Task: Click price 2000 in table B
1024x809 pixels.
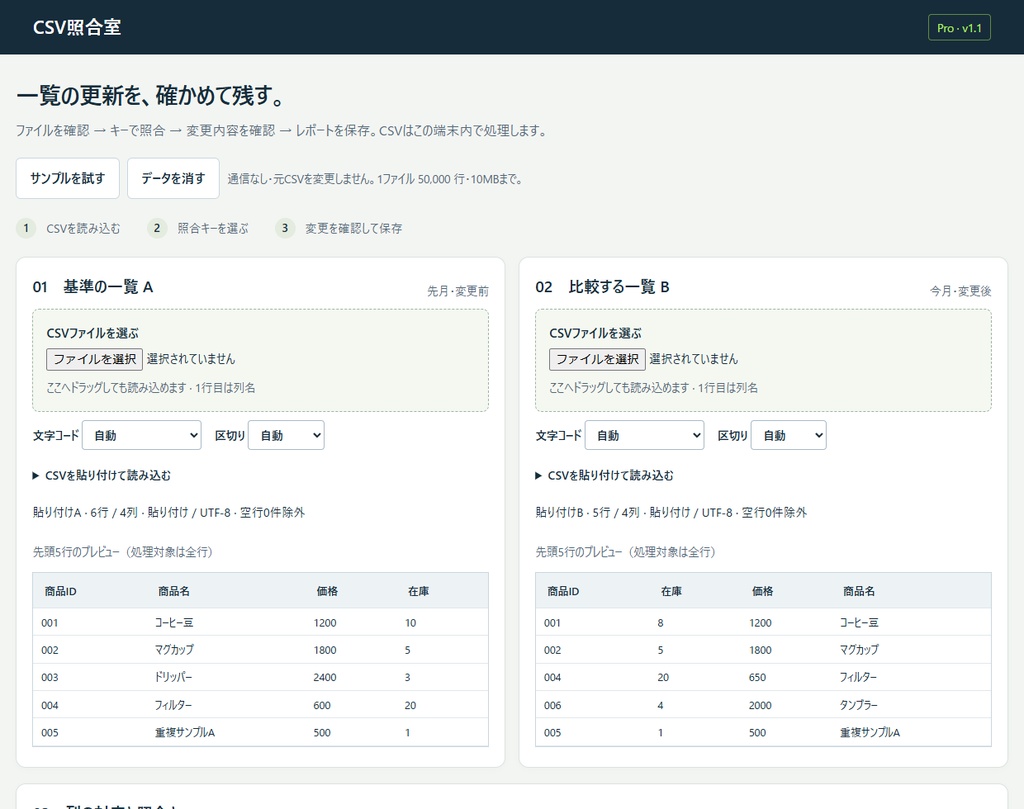Action: coord(760,705)
